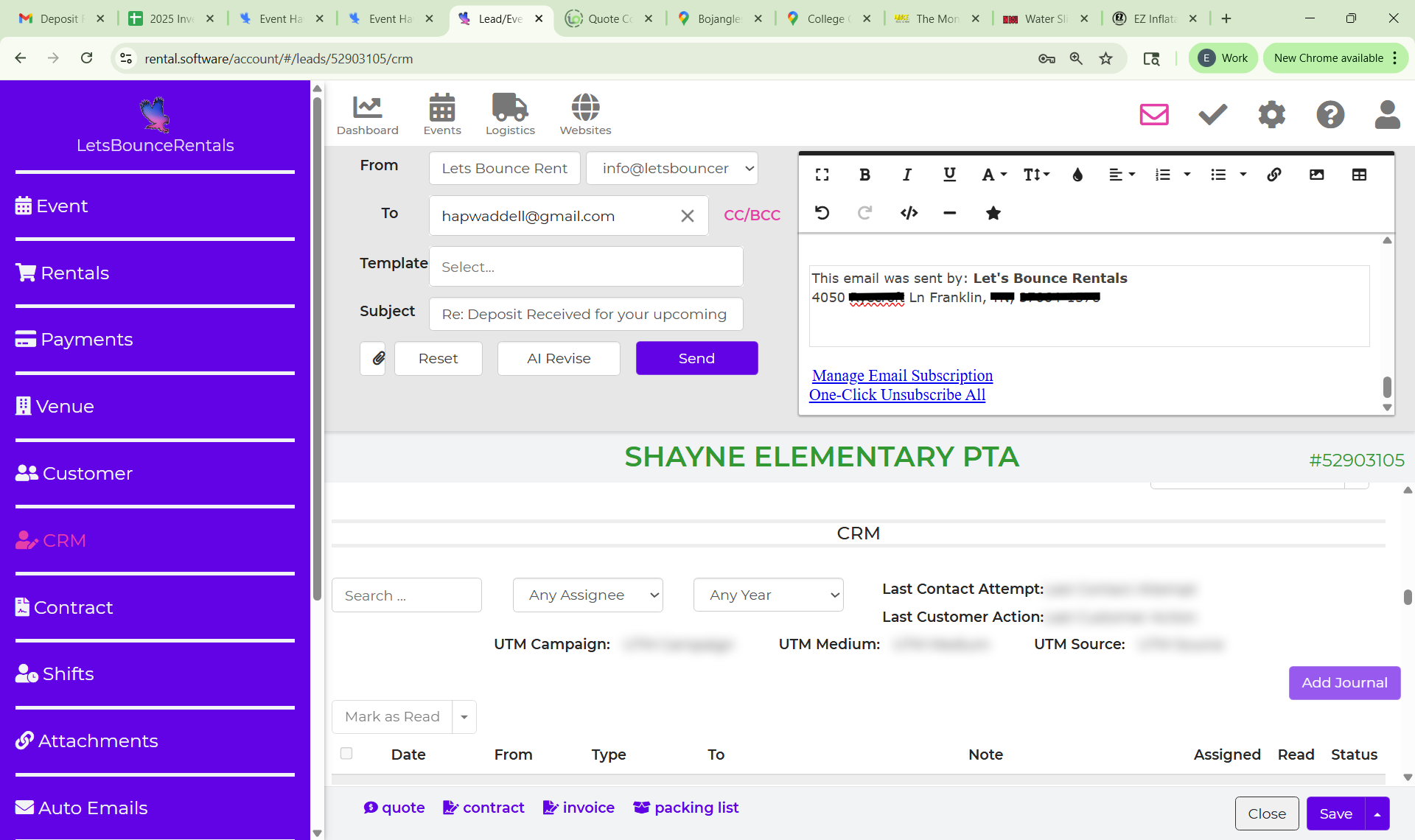Check the select-all journal checkbox
The image size is (1415, 840).
(x=346, y=753)
